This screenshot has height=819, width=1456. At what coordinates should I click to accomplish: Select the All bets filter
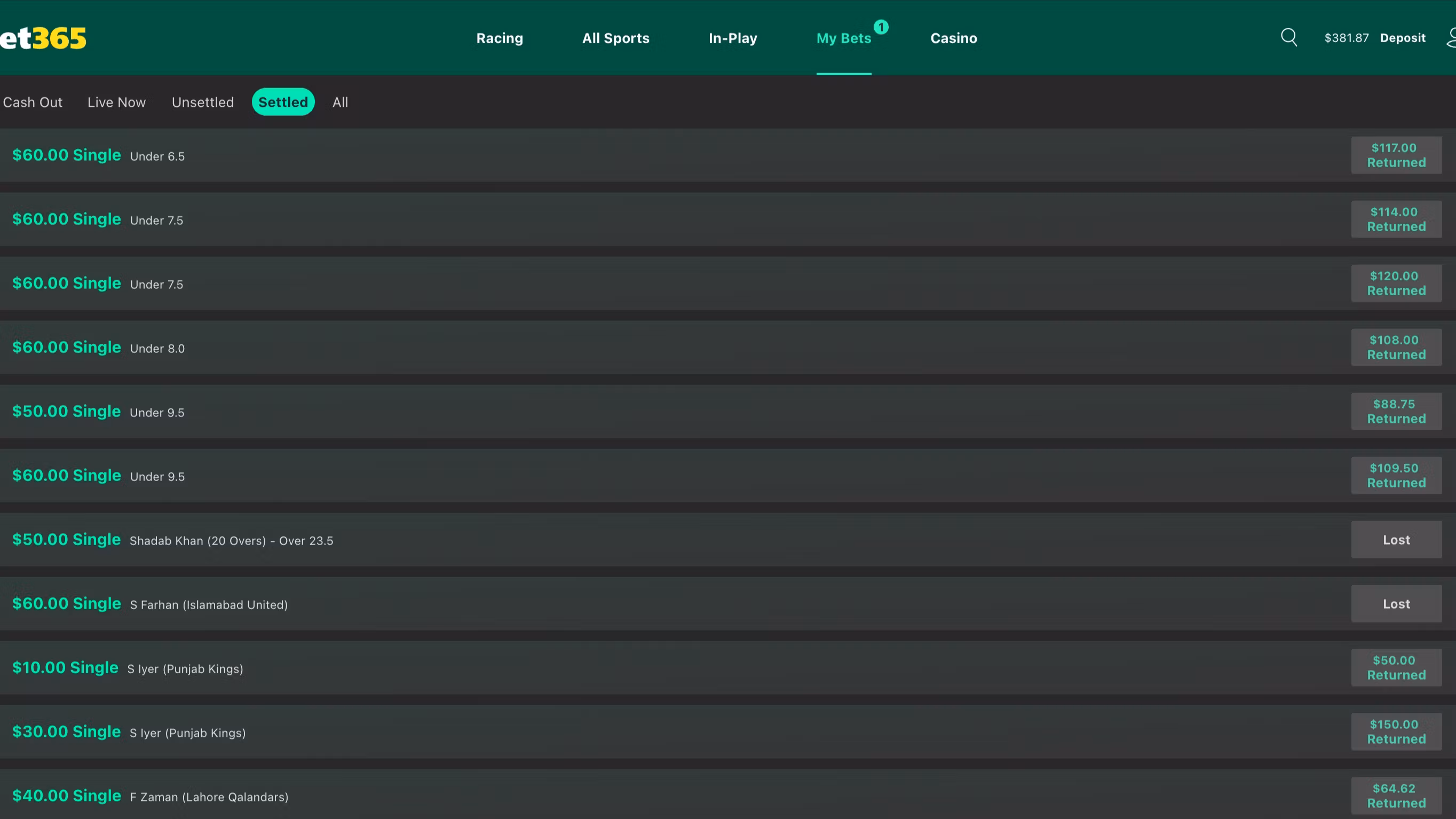339,103
